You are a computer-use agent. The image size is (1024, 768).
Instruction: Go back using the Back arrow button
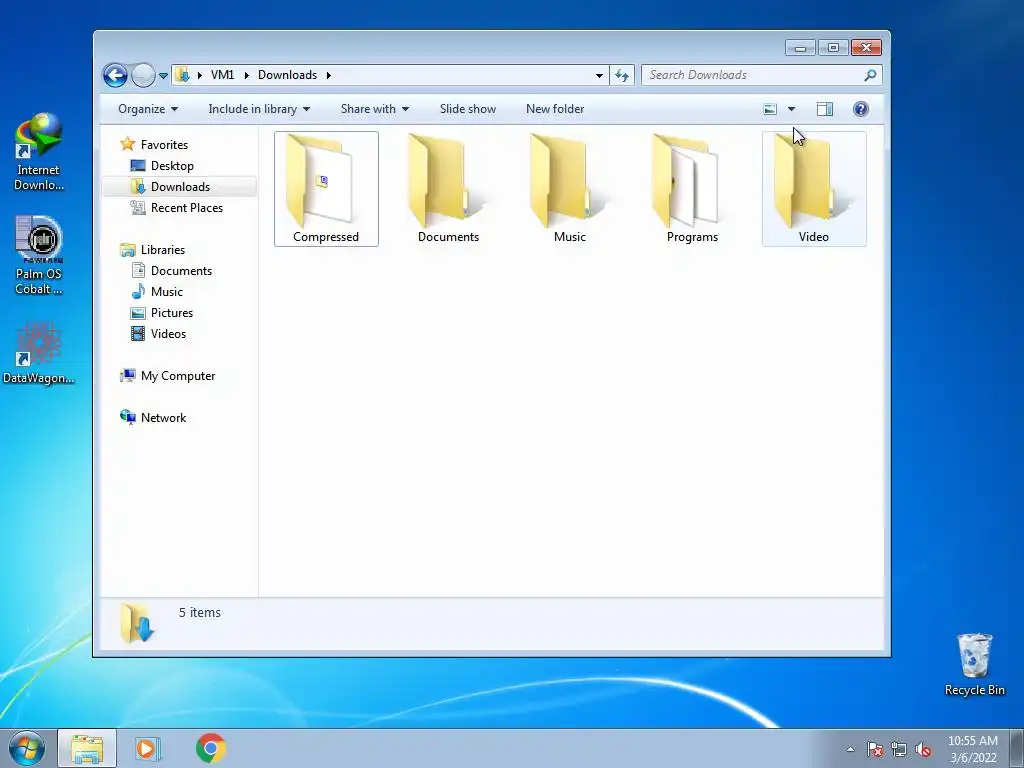point(115,75)
